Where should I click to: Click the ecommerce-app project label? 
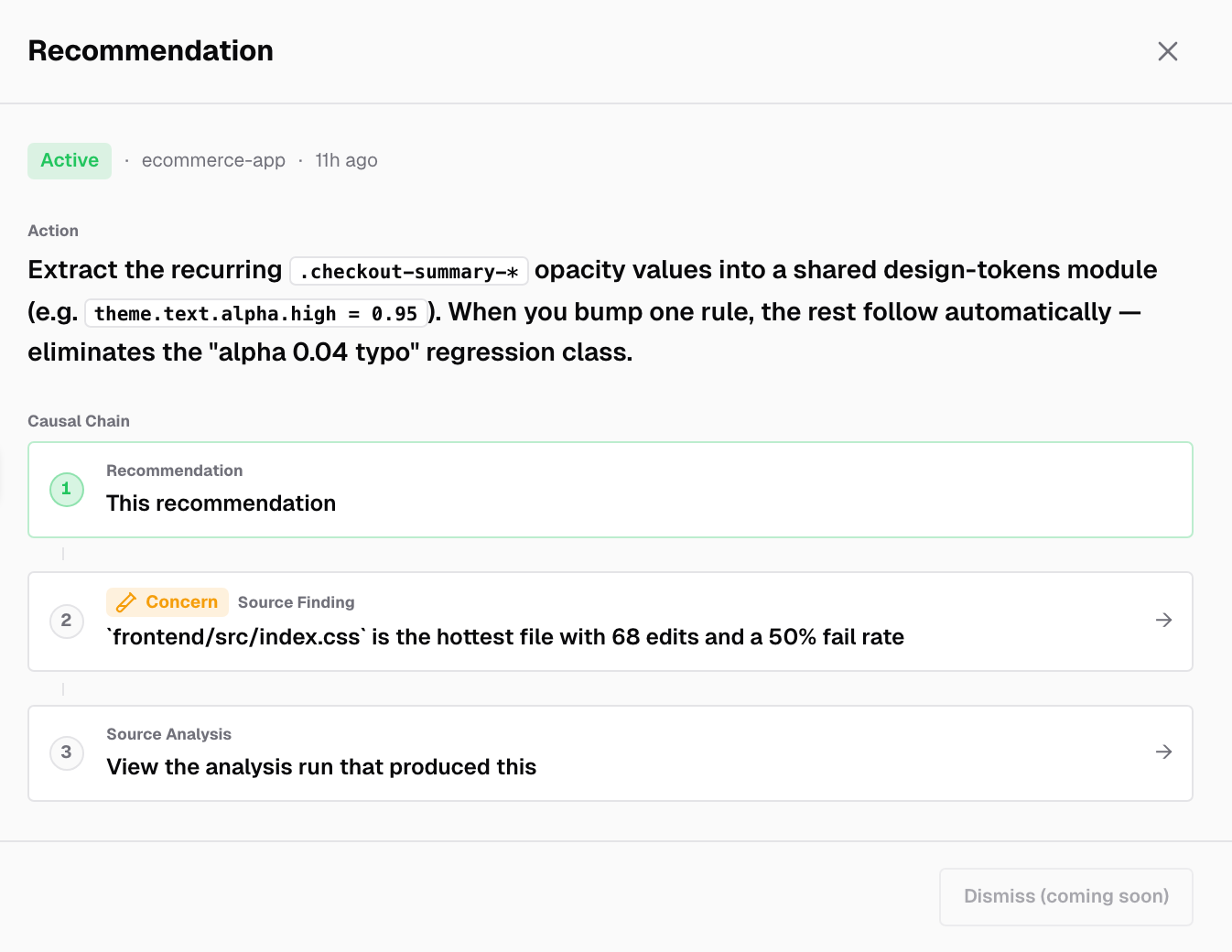[213, 160]
